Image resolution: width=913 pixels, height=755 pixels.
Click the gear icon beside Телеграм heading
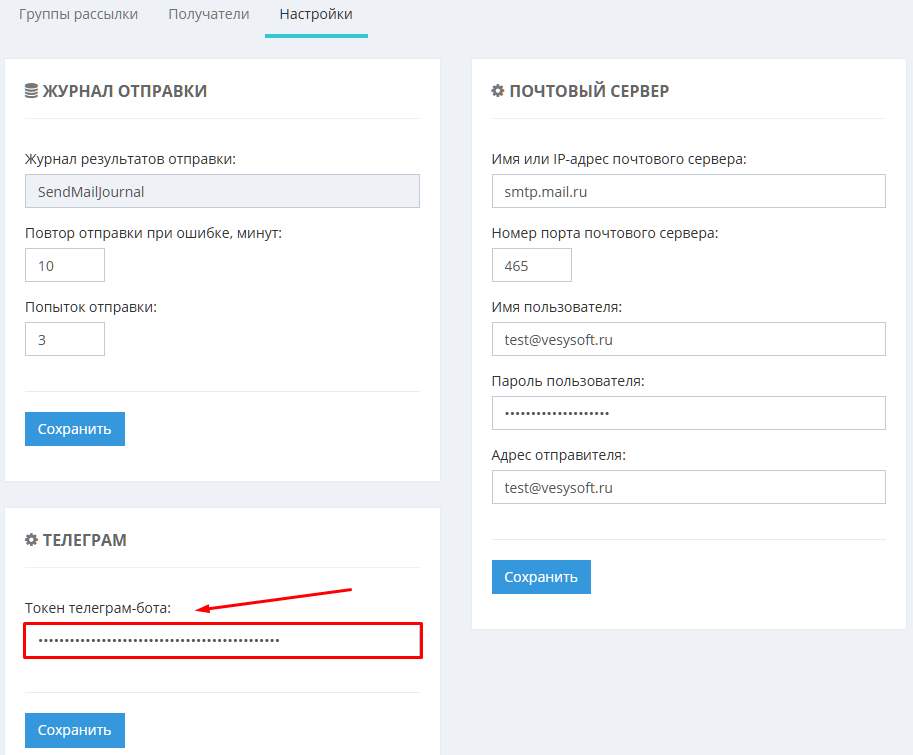pos(31,540)
